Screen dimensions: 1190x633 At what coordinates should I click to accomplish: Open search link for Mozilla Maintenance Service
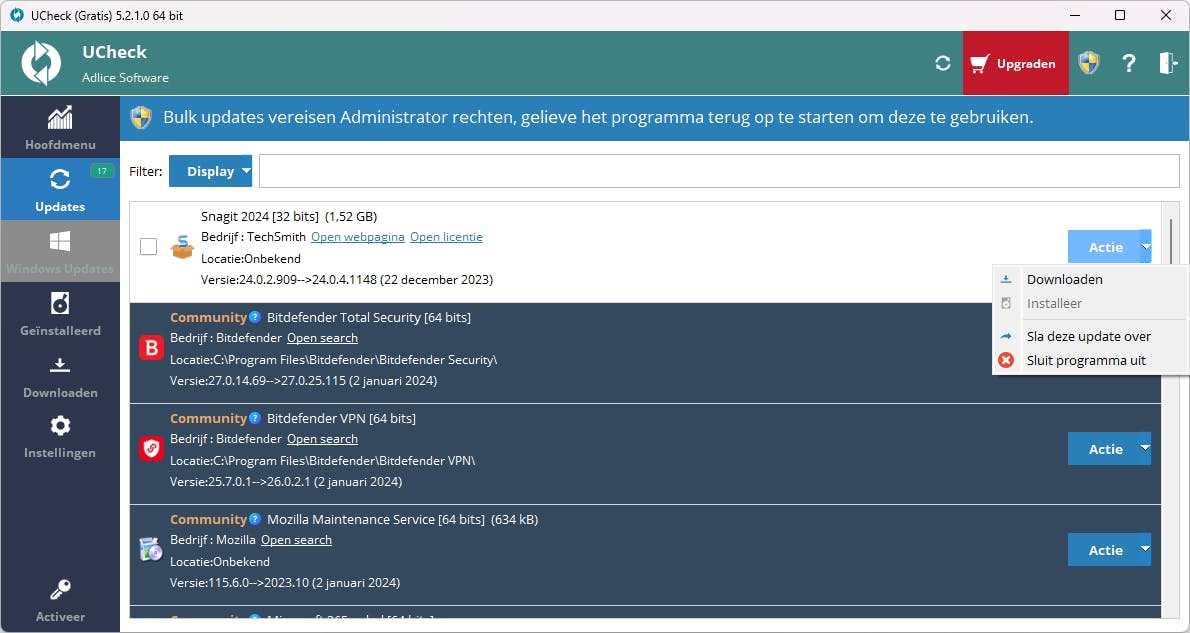[296, 540]
